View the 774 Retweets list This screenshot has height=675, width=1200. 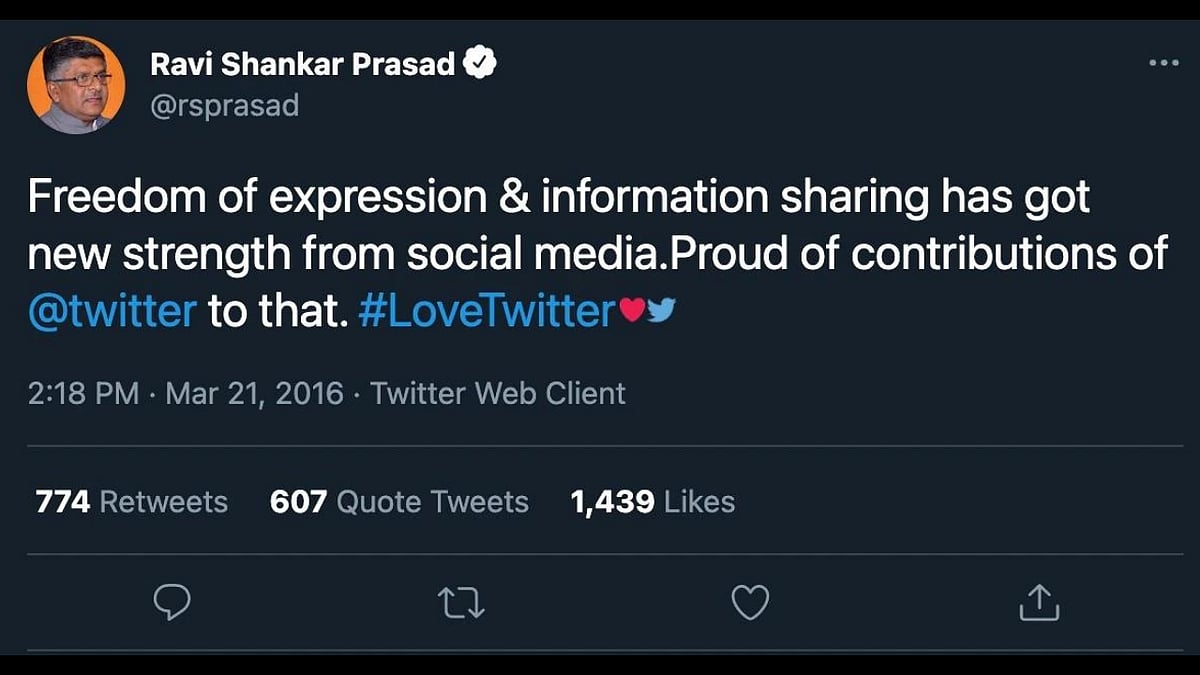coord(131,501)
